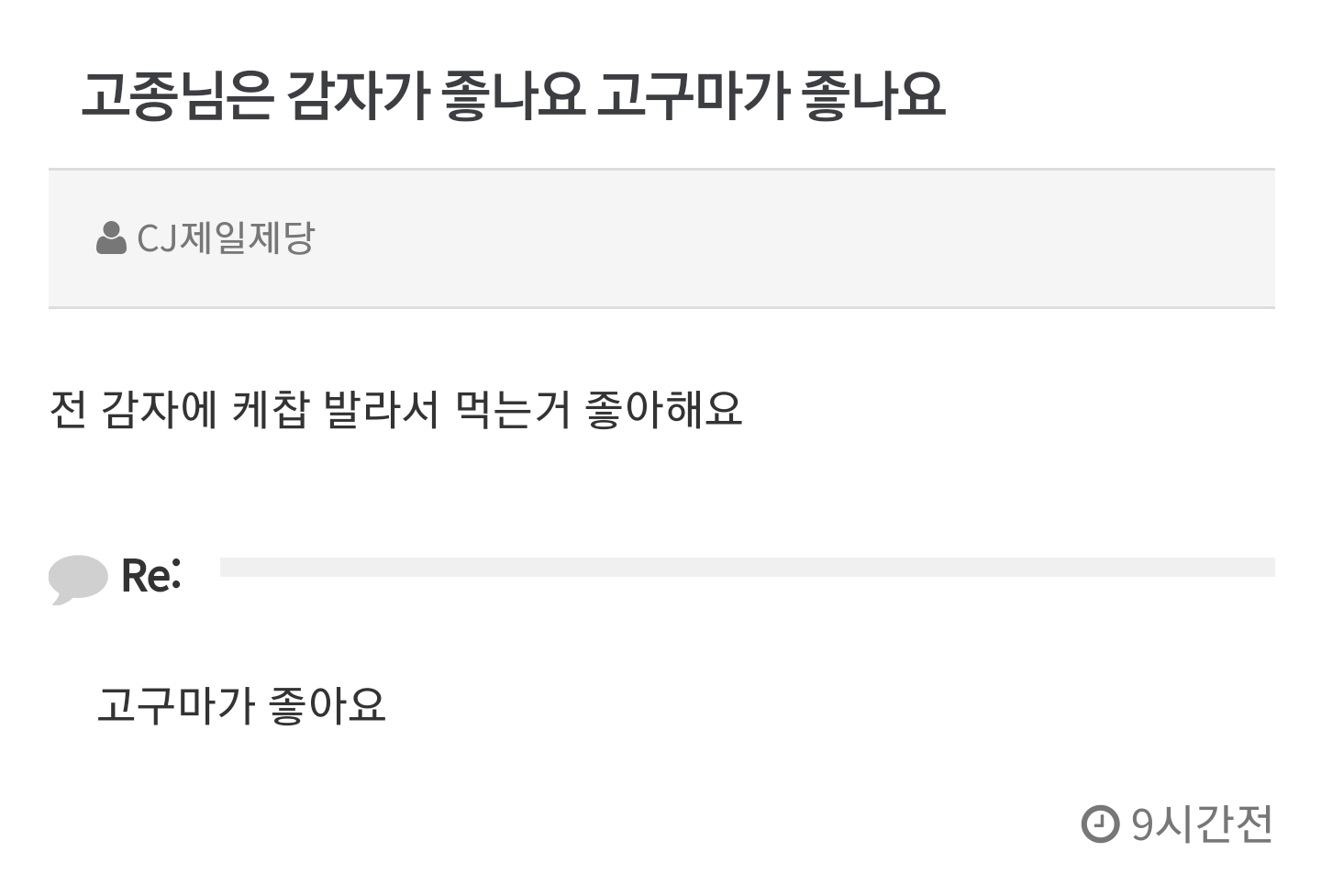Image resolution: width=1321 pixels, height=896 pixels.
Task: Click the 9시간전 timestamp text
Action: point(1202,824)
